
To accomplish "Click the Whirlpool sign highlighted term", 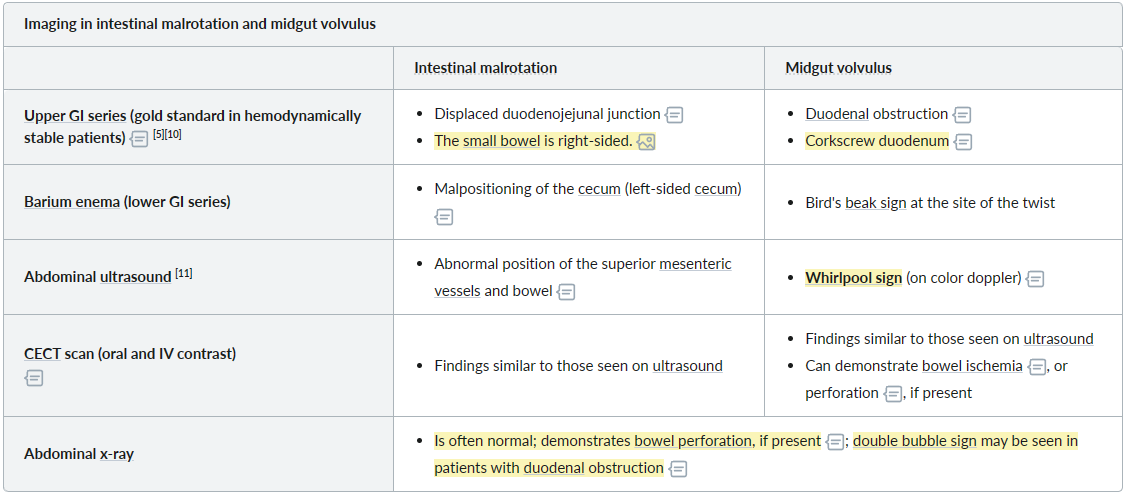I will click(853, 278).
